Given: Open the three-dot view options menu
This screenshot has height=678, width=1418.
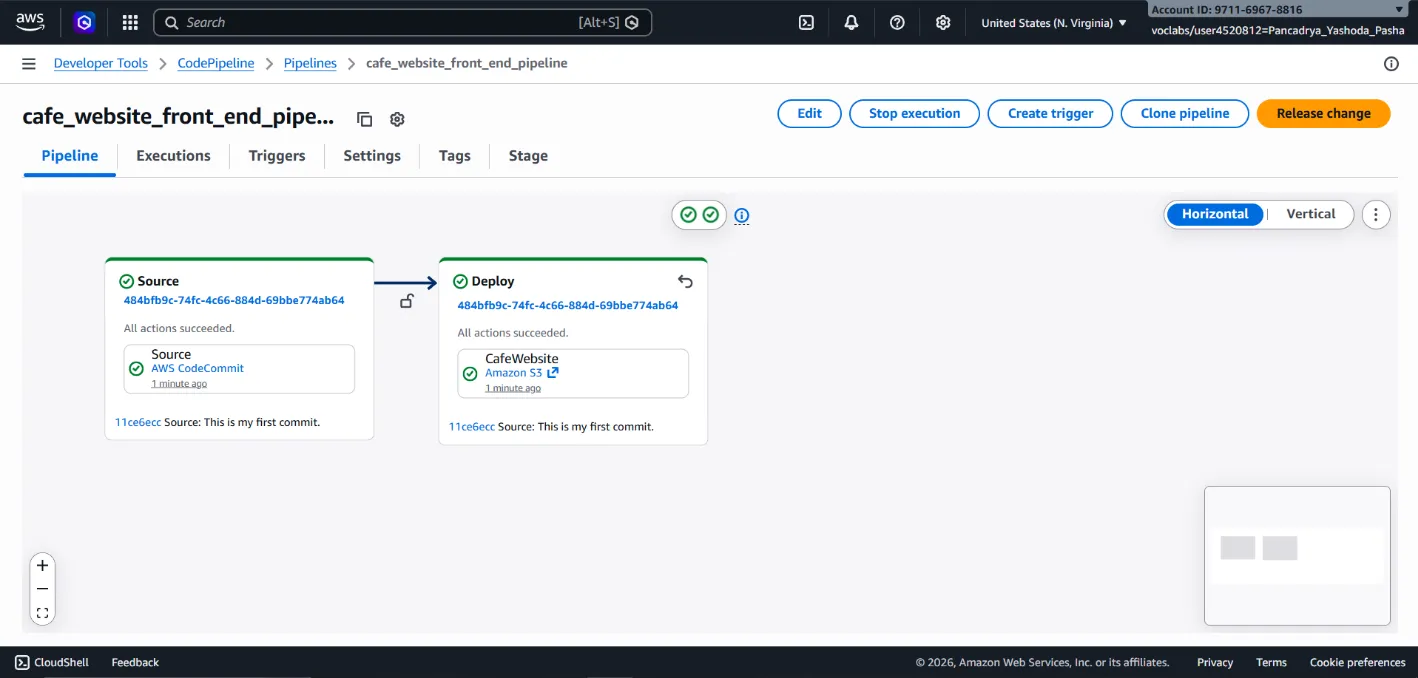Looking at the screenshot, I should (1376, 214).
